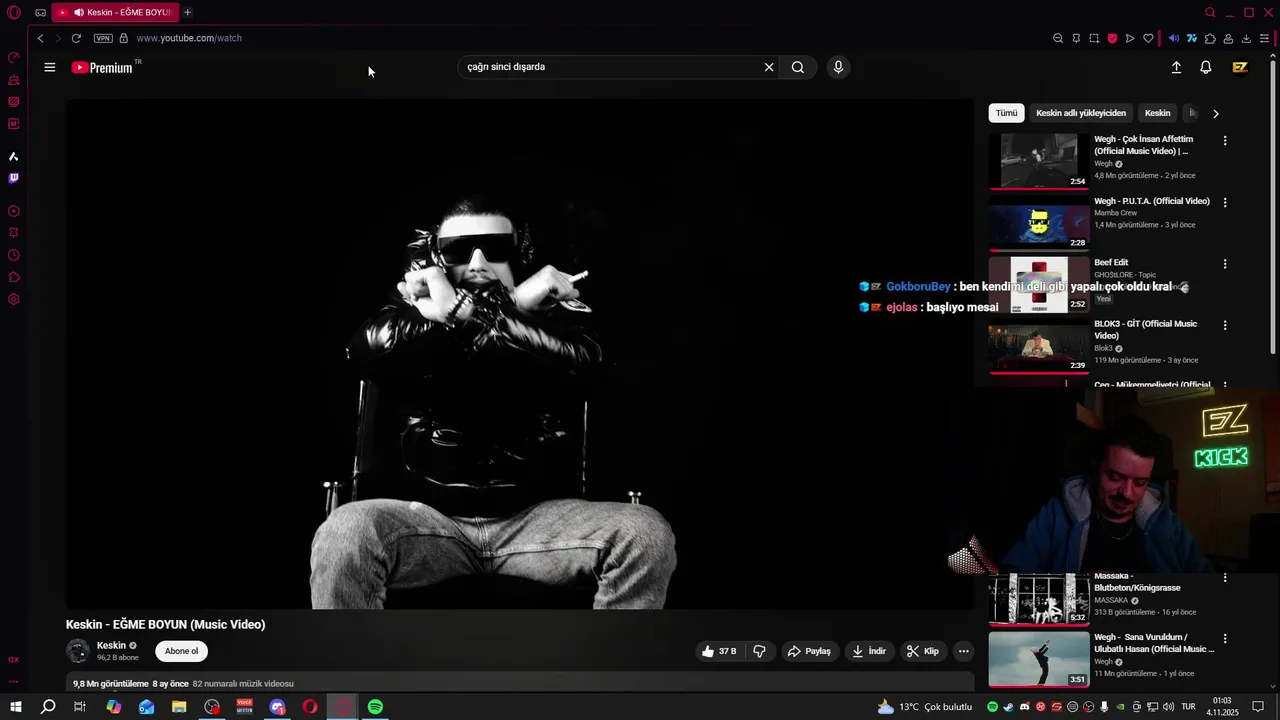Open system tray volume speaker icon

coord(1169,707)
